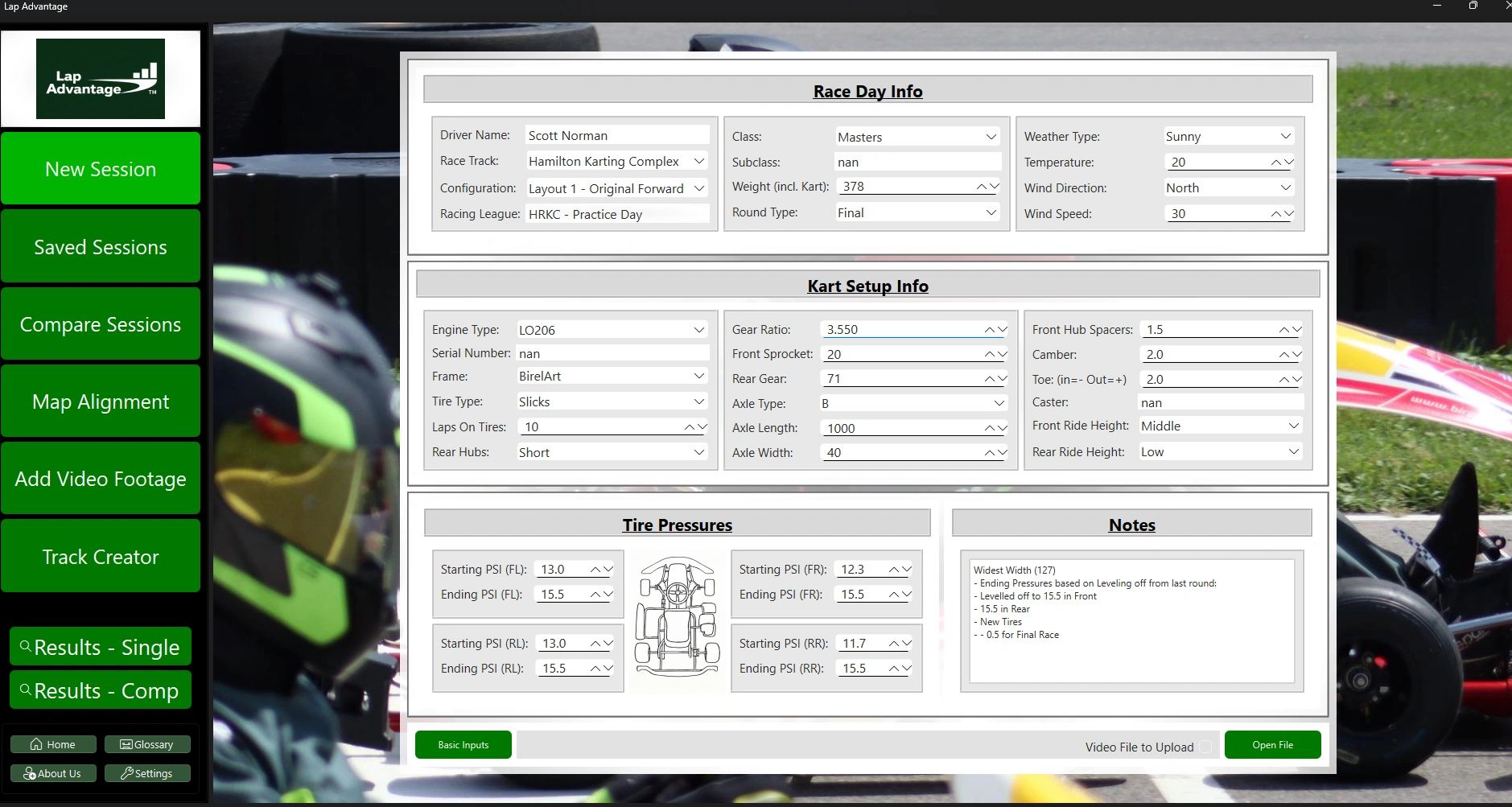Click the Open File button
This screenshot has height=807, width=1512.
pyautogui.click(x=1272, y=745)
